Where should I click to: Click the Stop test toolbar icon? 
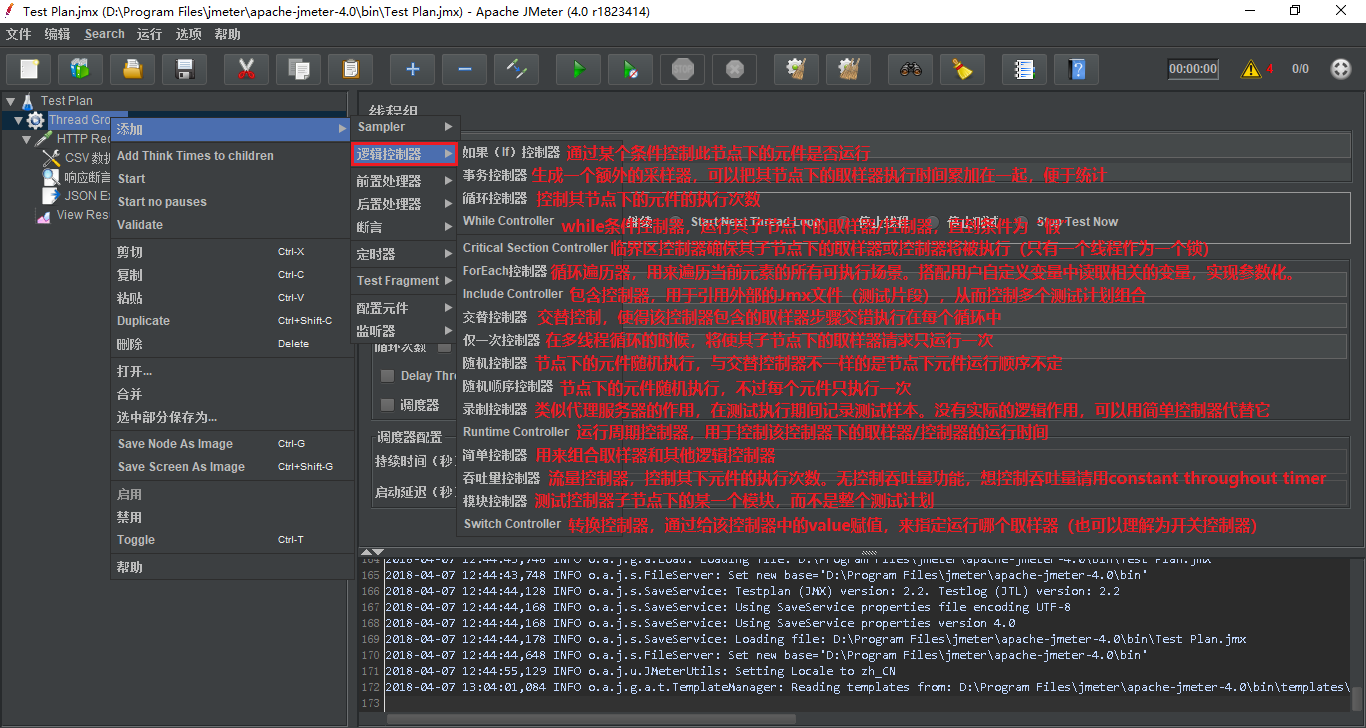click(682, 69)
